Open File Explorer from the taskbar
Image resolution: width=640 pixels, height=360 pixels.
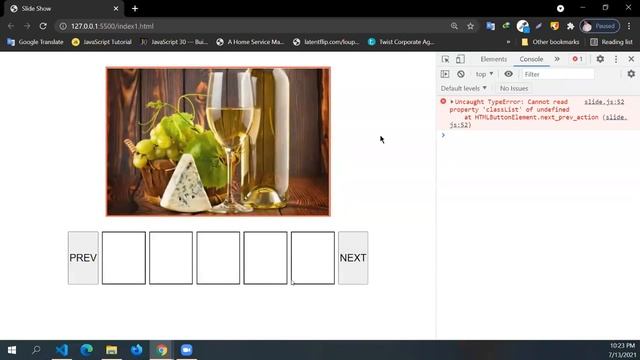point(111,350)
